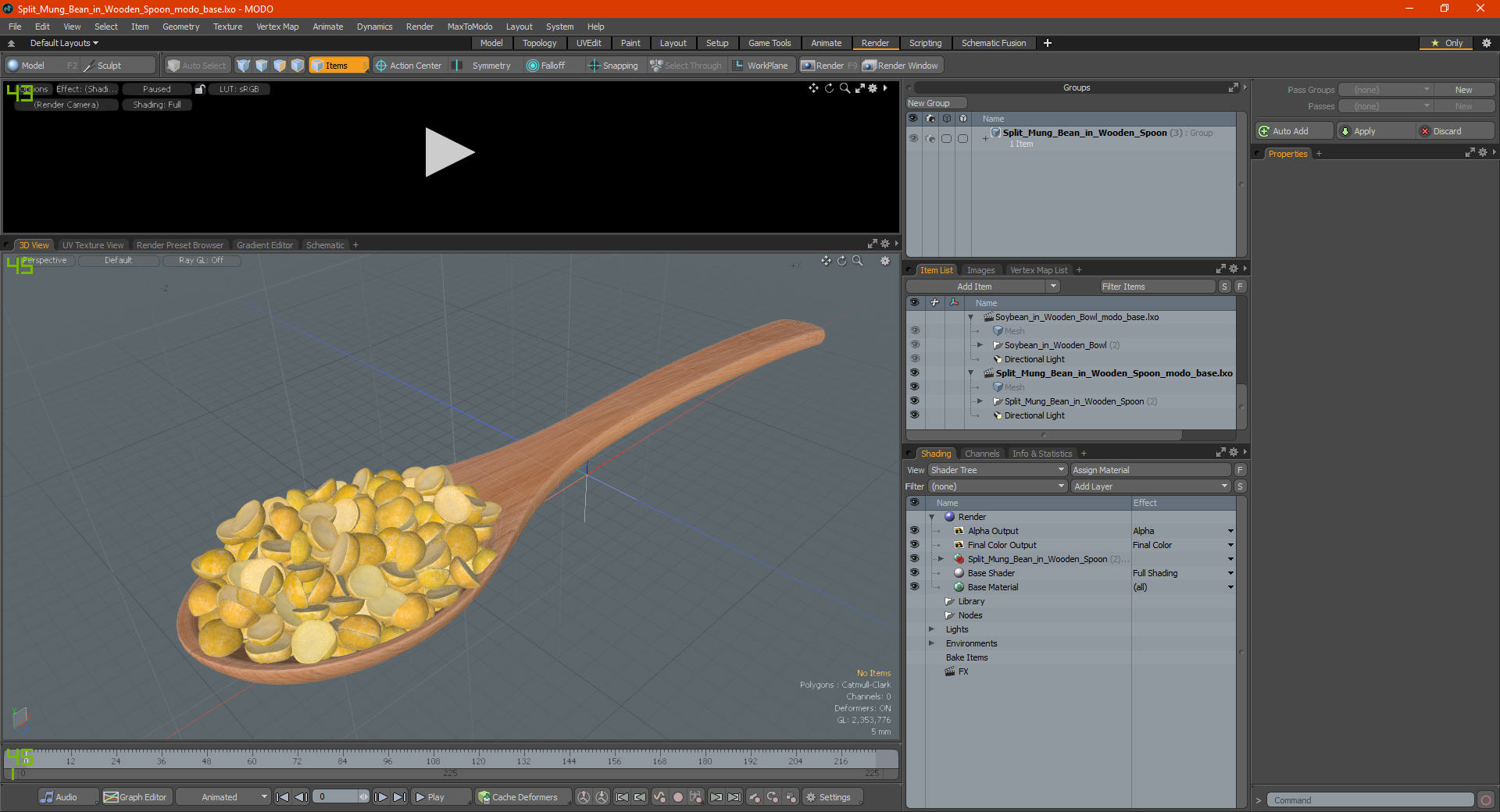Image resolution: width=1500 pixels, height=812 pixels.
Task: Click the render preview lock icon
Action: tap(200, 89)
